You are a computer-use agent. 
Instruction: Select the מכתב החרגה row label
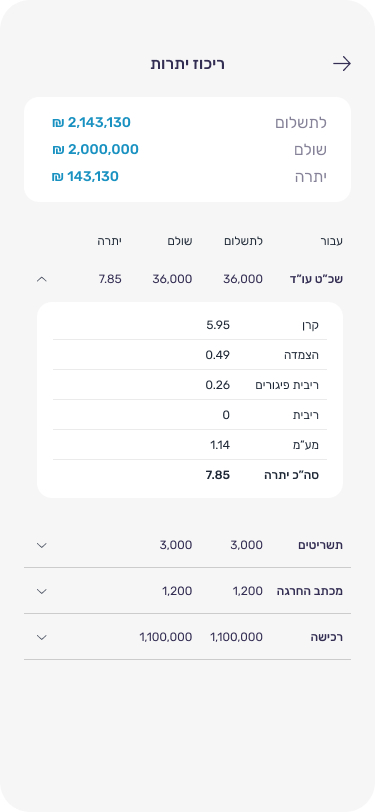310,591
